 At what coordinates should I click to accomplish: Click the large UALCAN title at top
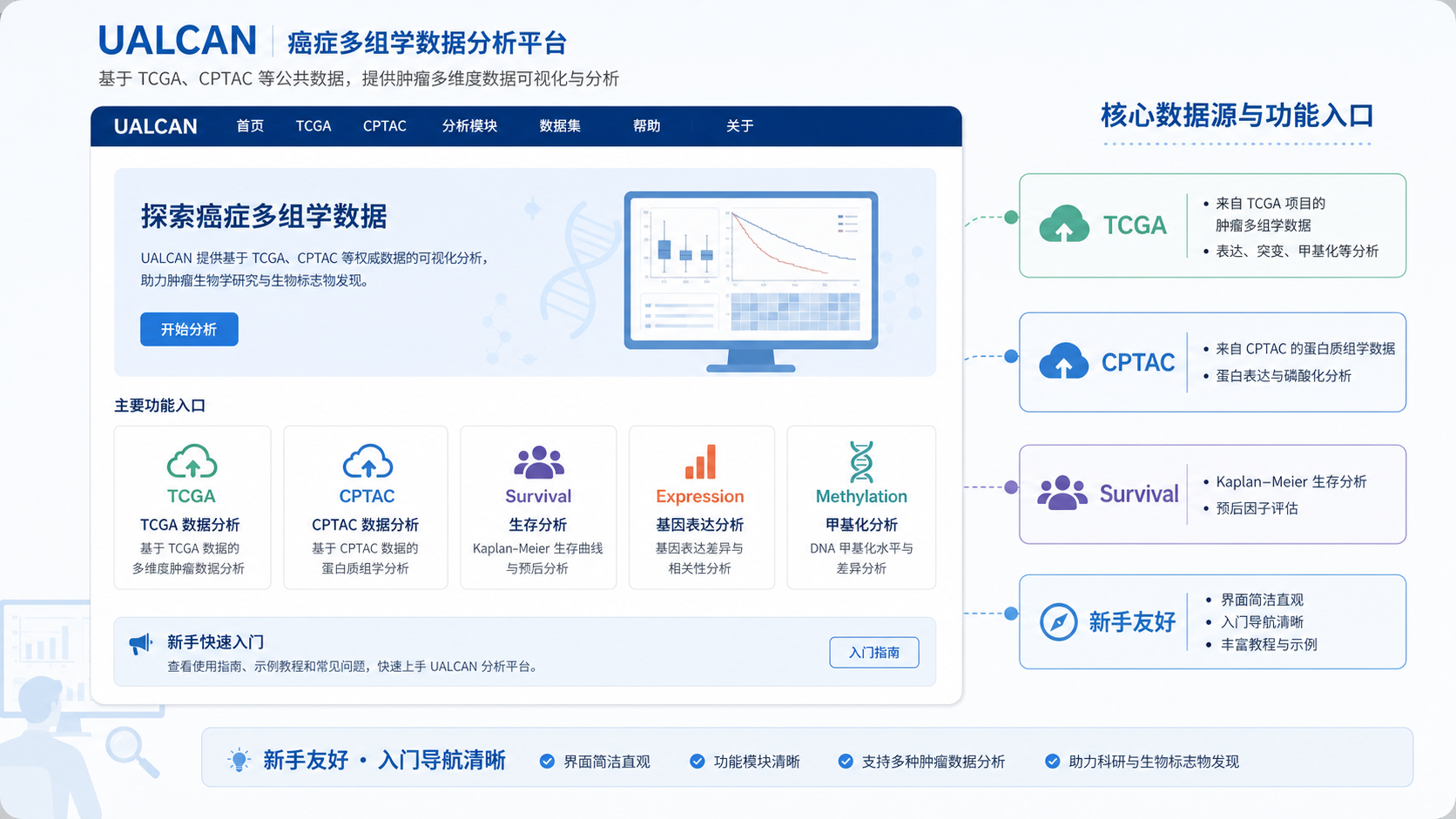tap(178, 41)
